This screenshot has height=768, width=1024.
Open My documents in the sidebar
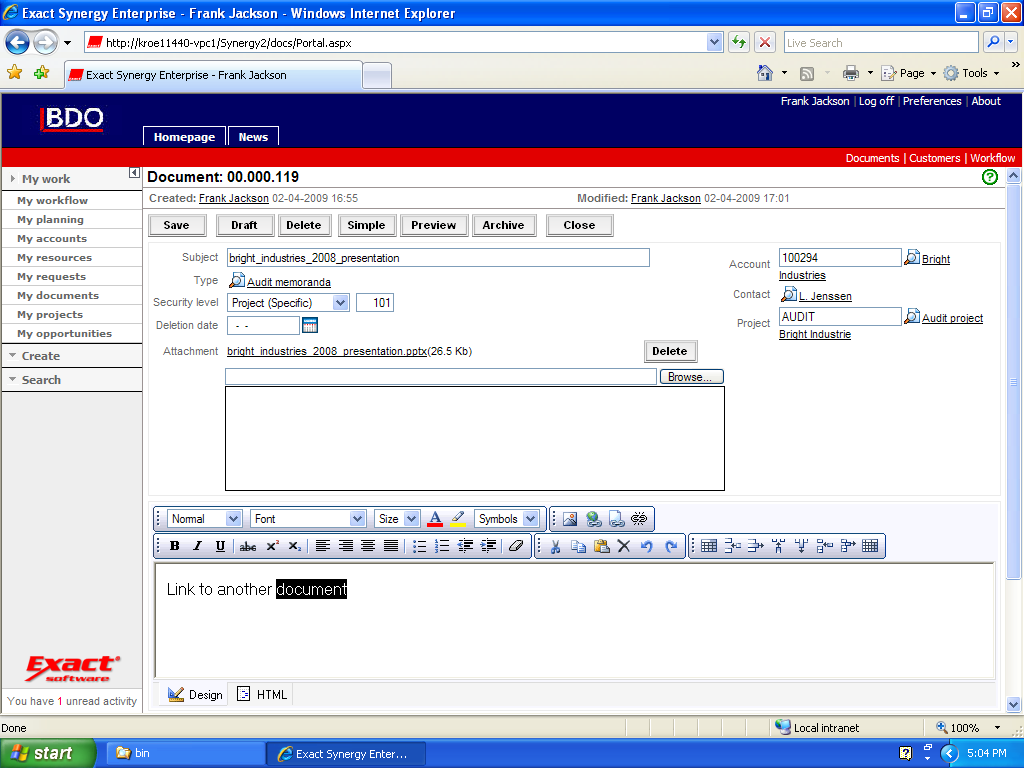tap(58, 295)
